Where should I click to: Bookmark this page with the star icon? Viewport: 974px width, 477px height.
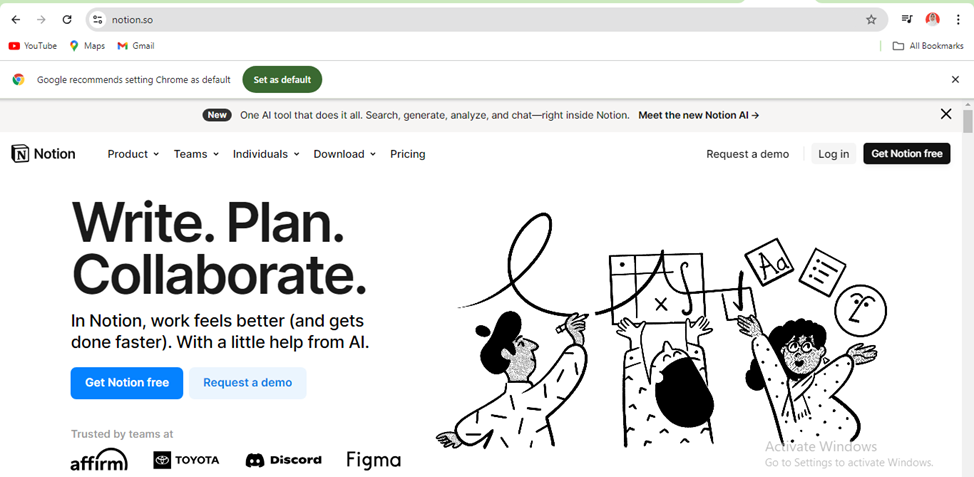(871, 20)
